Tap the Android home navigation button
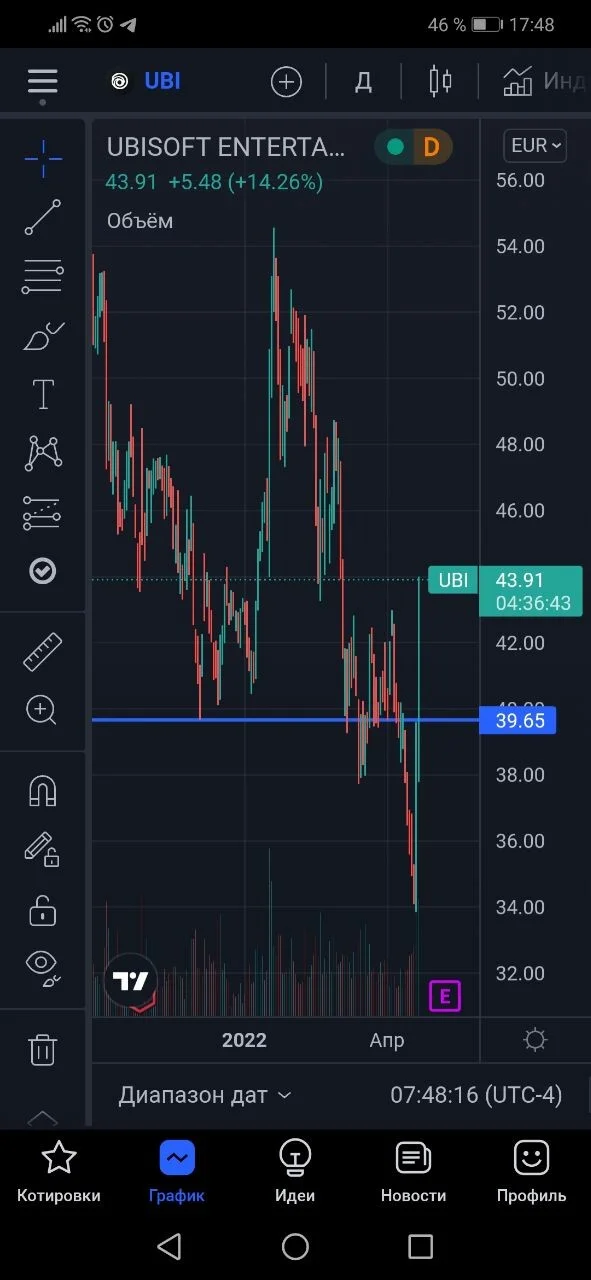Viewport: 591px width, 1280px height. 295,1246
